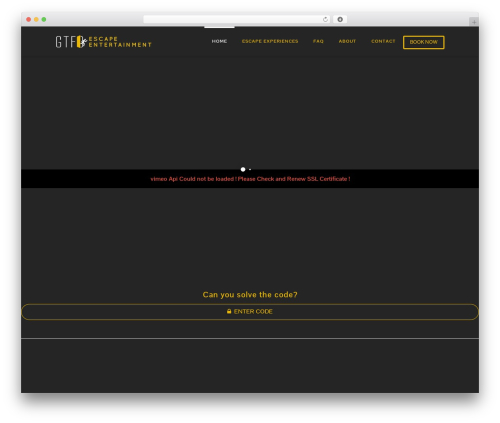Open the Home menu item
The image size is (500, 423).
tap(219, 41)
